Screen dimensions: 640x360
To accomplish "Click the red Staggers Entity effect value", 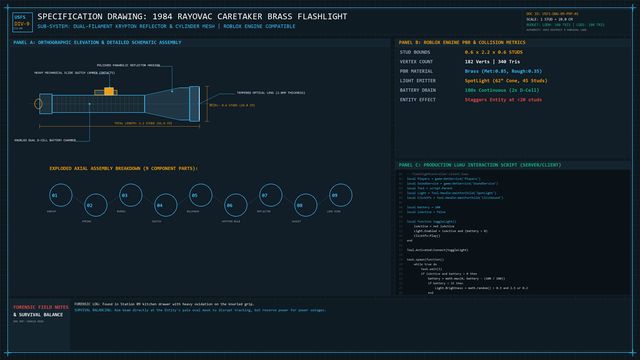I will click(x=503, y=100).
